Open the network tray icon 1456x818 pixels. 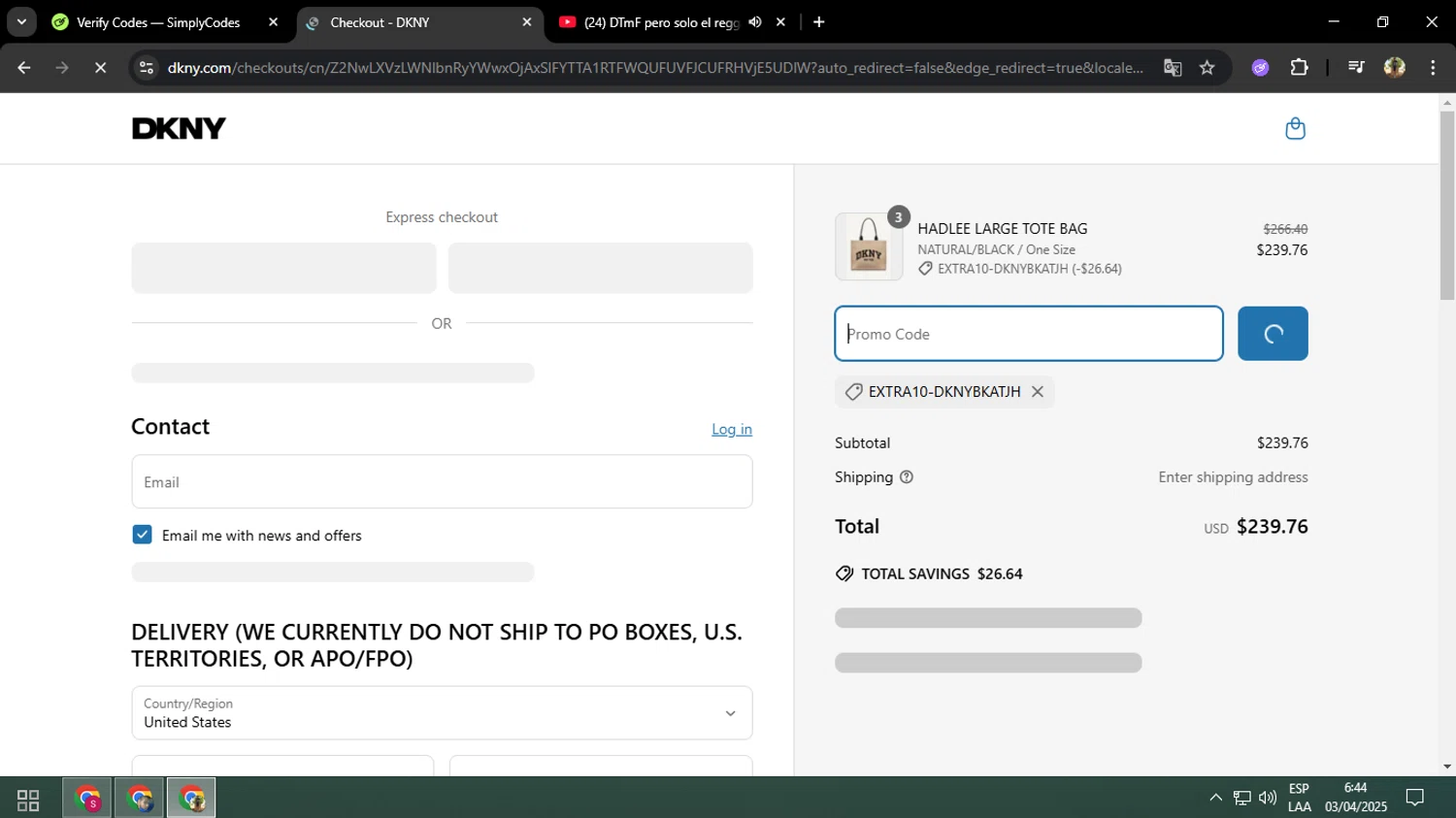click(x=1241, y=798)
